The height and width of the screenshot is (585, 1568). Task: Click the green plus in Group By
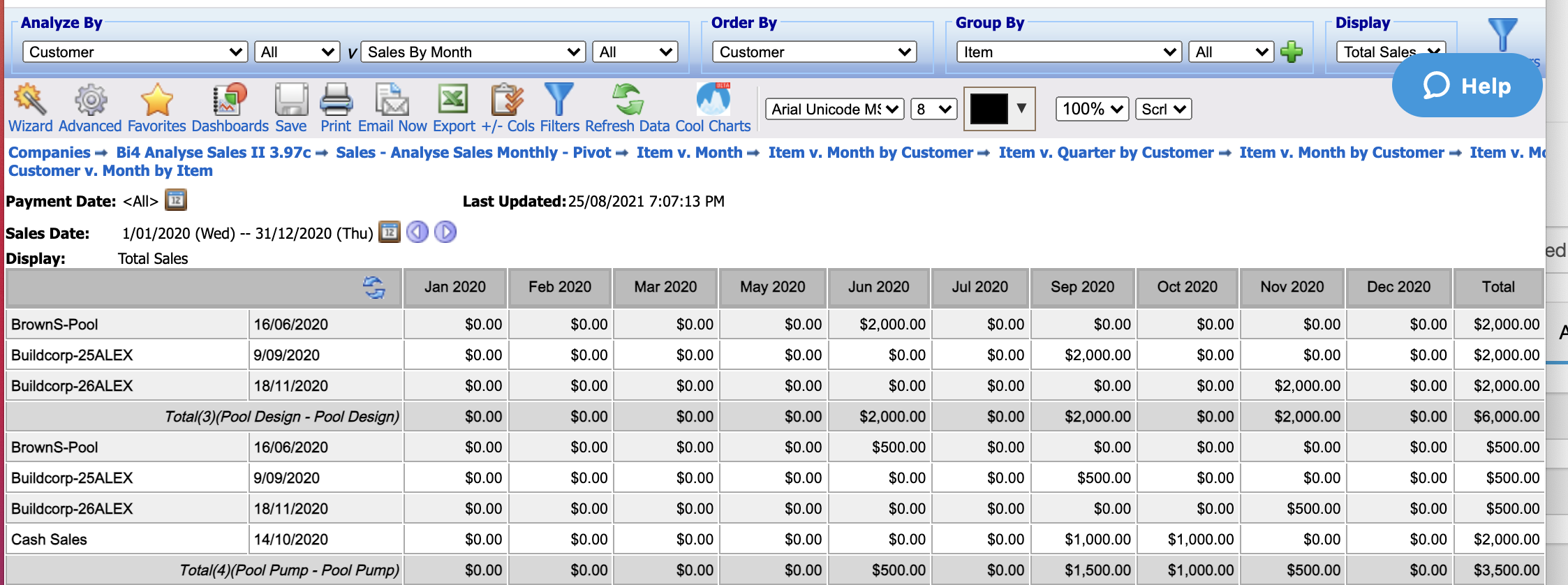pos(1292,52)
